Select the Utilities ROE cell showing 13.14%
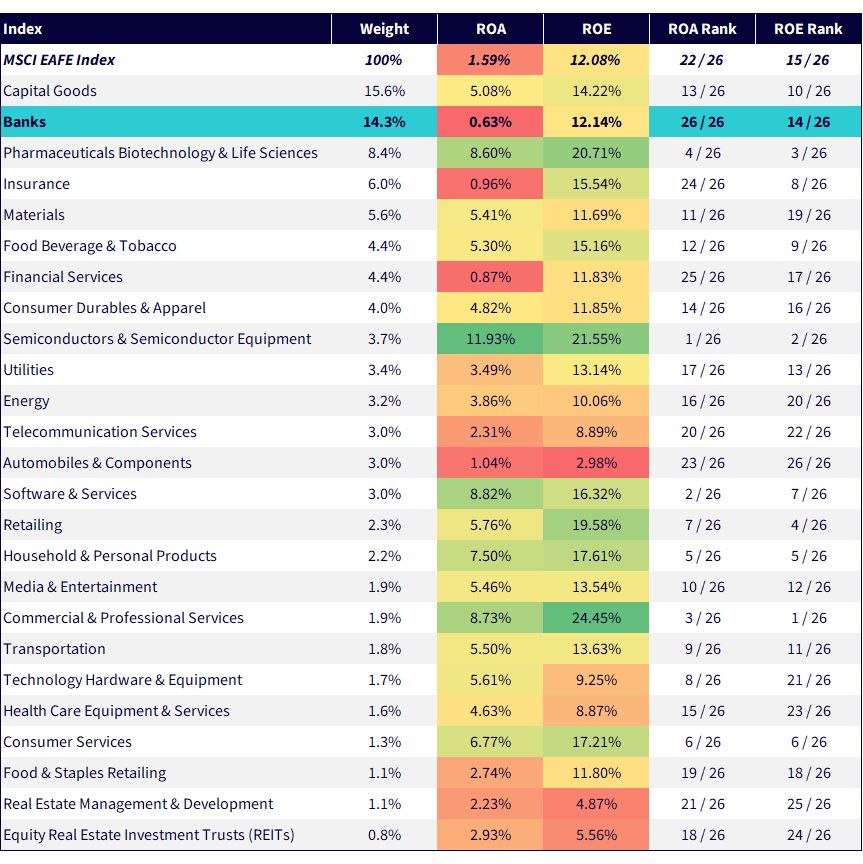The height and width of the screenshot is (864, 863). point(596,370)
